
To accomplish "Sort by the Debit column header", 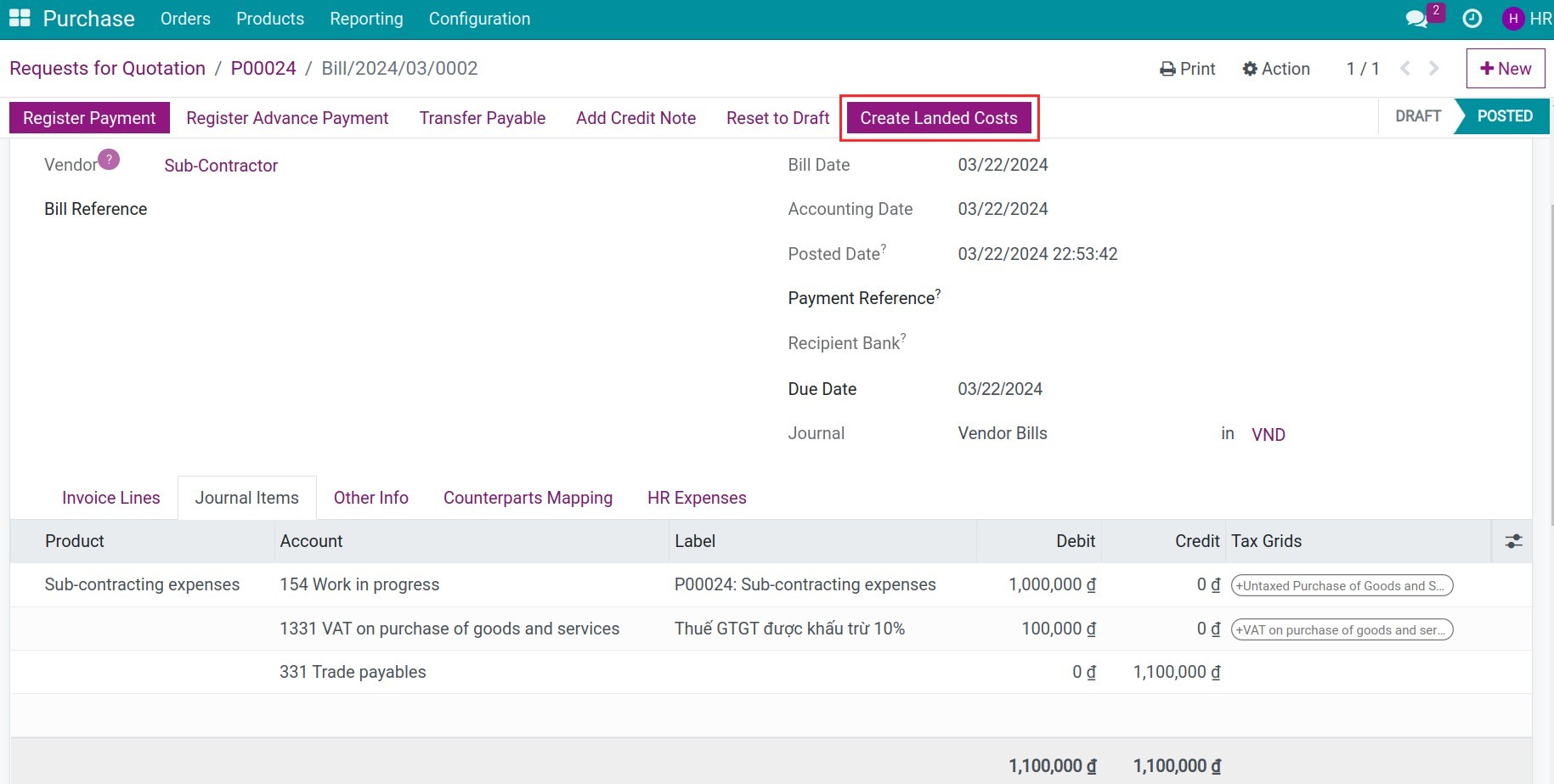I will pos(1039,541).
